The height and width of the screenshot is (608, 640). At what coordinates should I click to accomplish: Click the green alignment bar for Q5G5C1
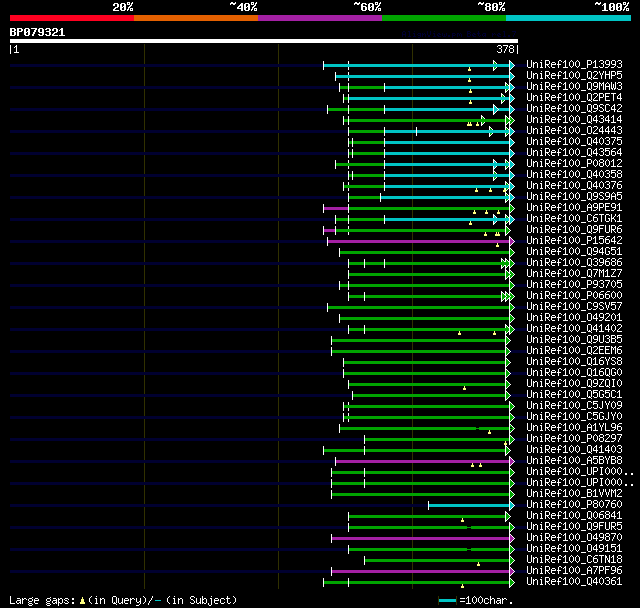click(429, 395)
